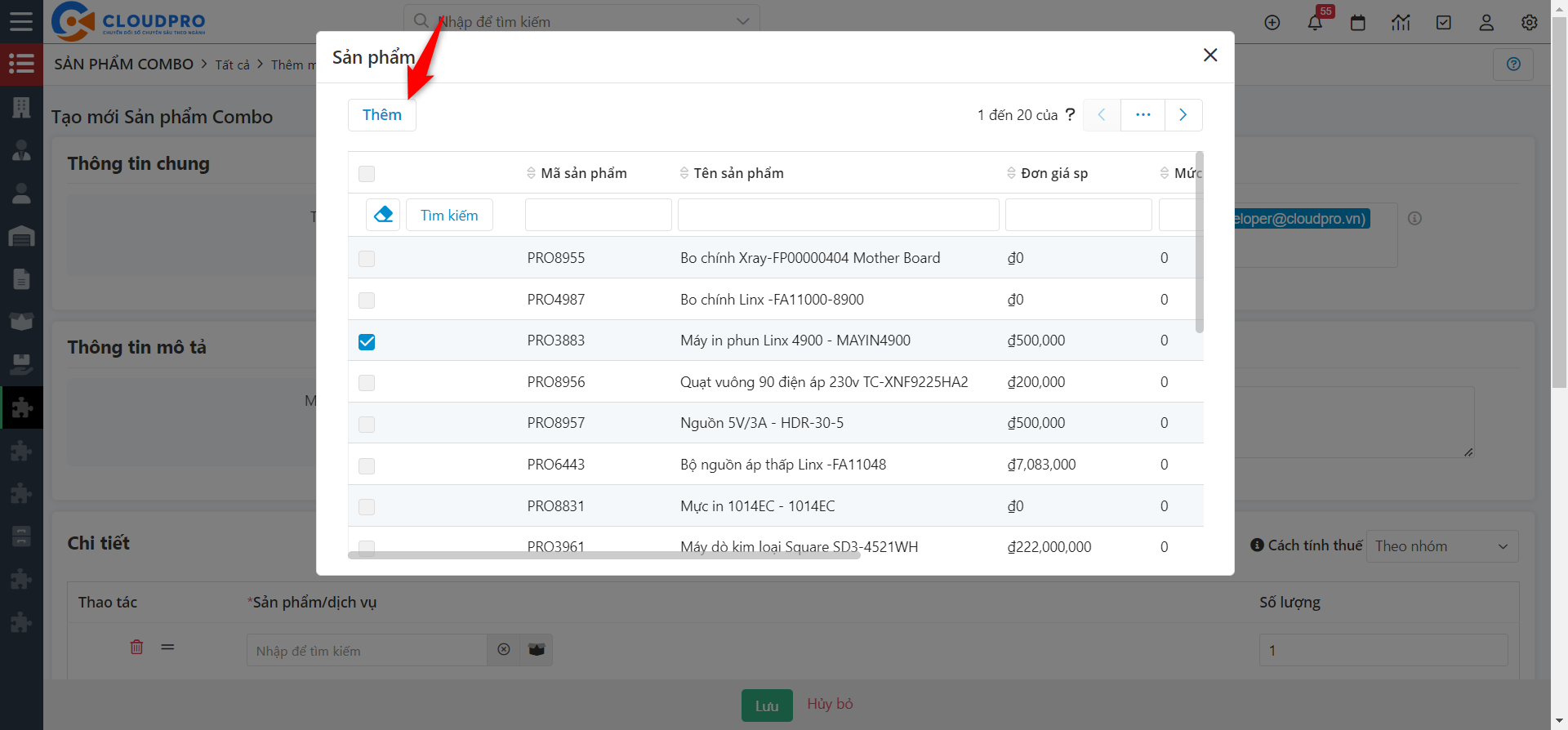This screenshot has height=730, width=1568.
Task: Click the dialog horizontal scrollbar
Action: 604,555
